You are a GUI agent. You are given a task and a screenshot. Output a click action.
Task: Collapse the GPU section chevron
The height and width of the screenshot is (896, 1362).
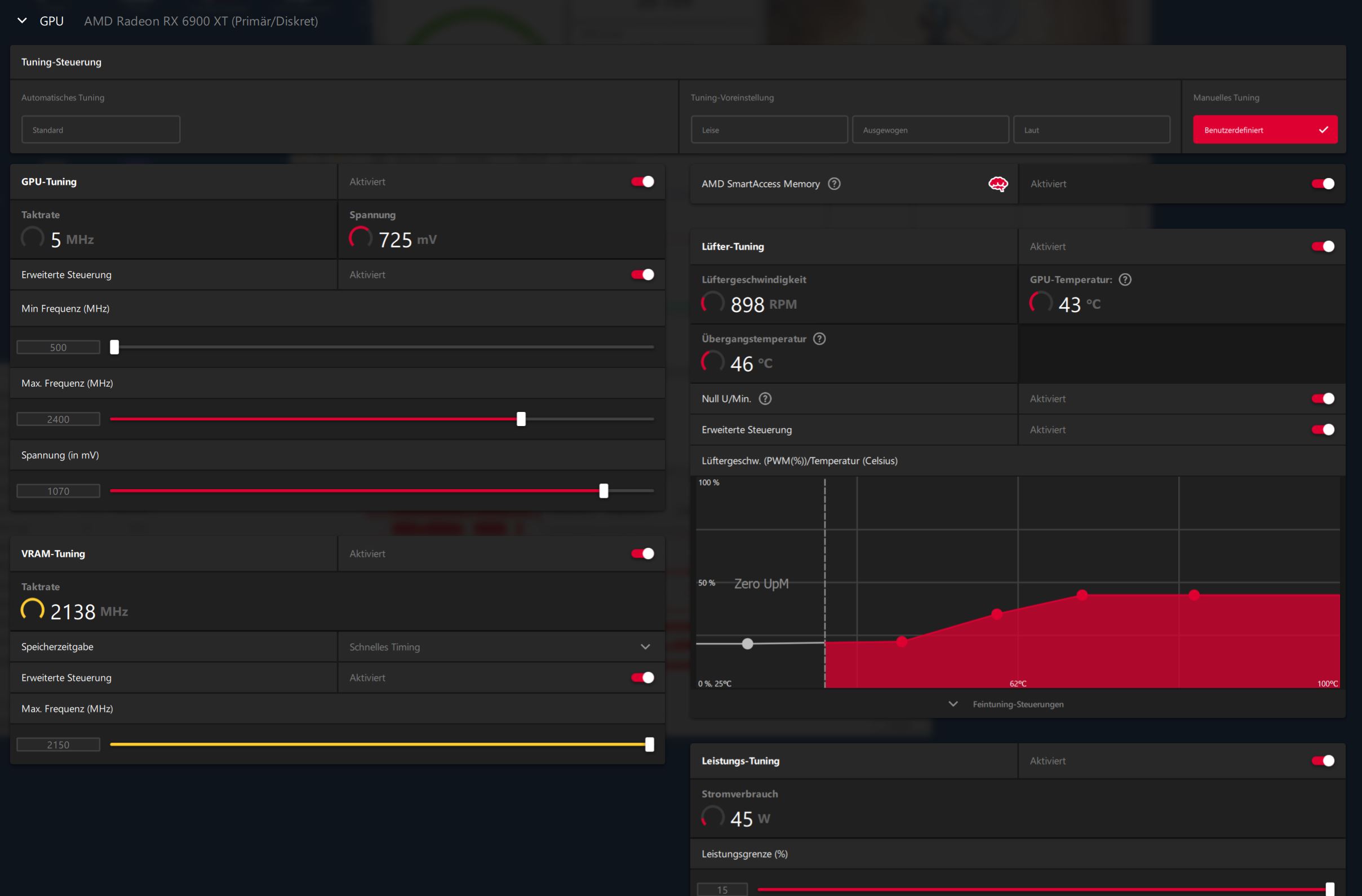[x=23, y=21]
